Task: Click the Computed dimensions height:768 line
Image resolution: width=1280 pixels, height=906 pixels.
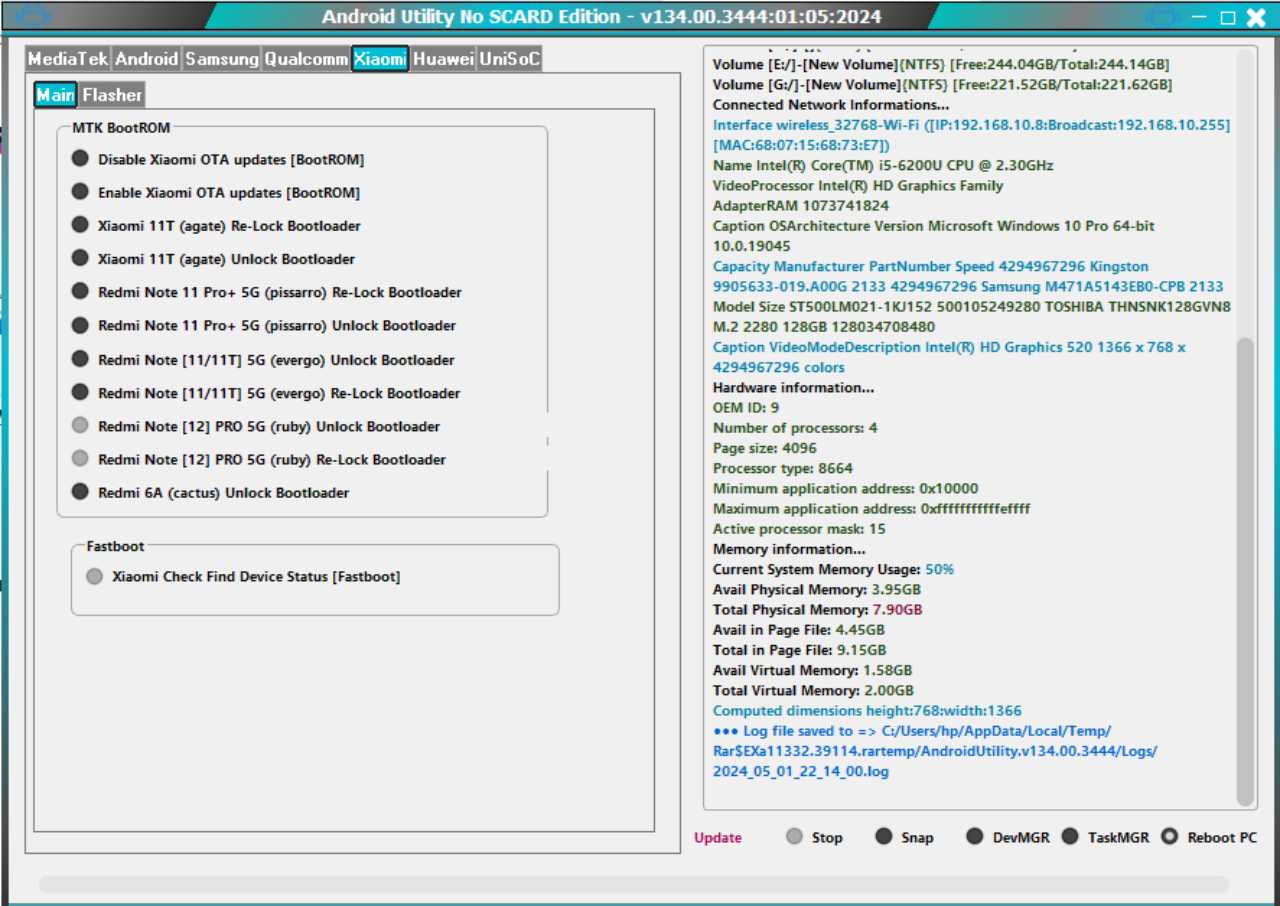Action: click(x=867, y=711)
